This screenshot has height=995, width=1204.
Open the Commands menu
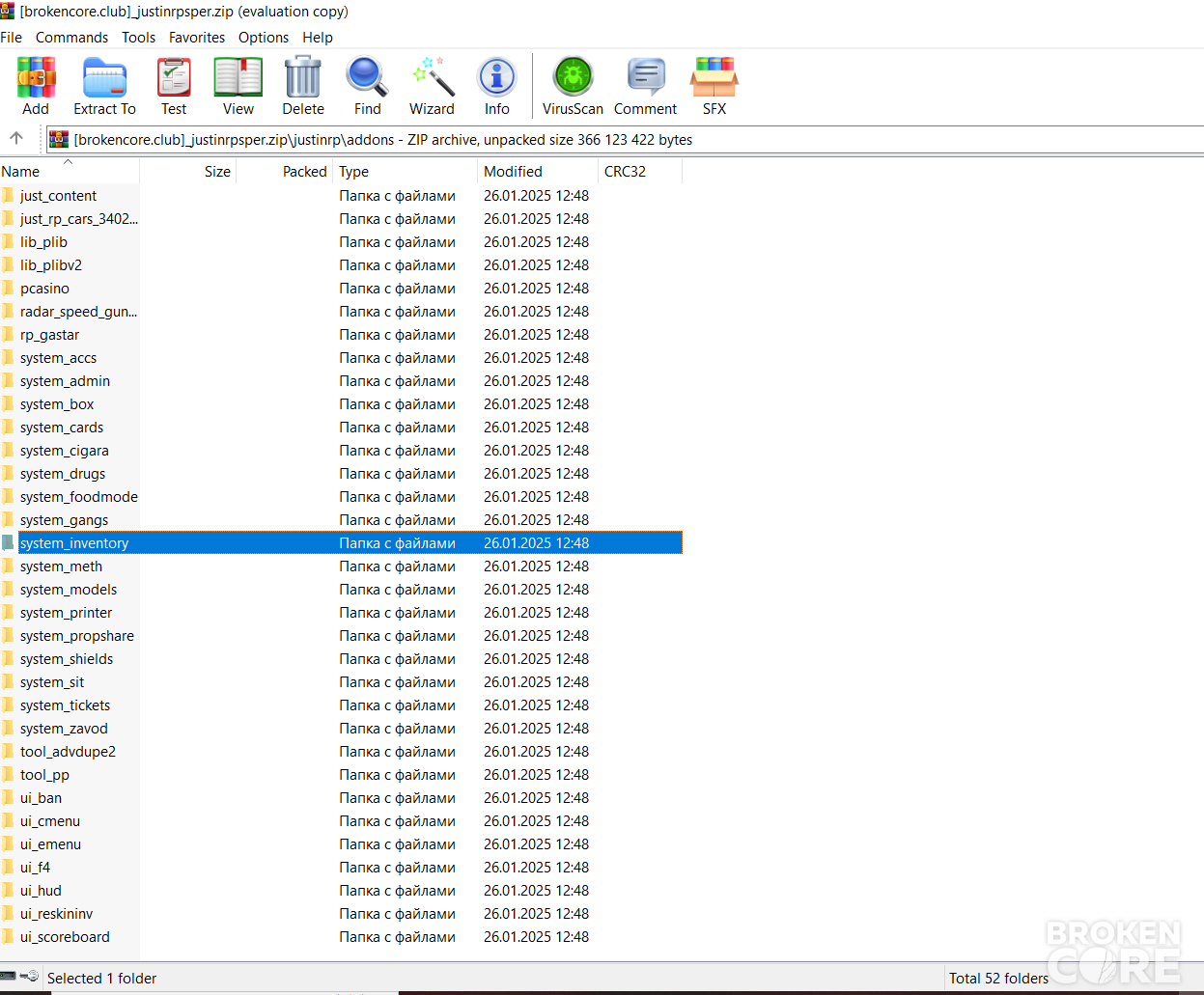click(x=72, y=38)
